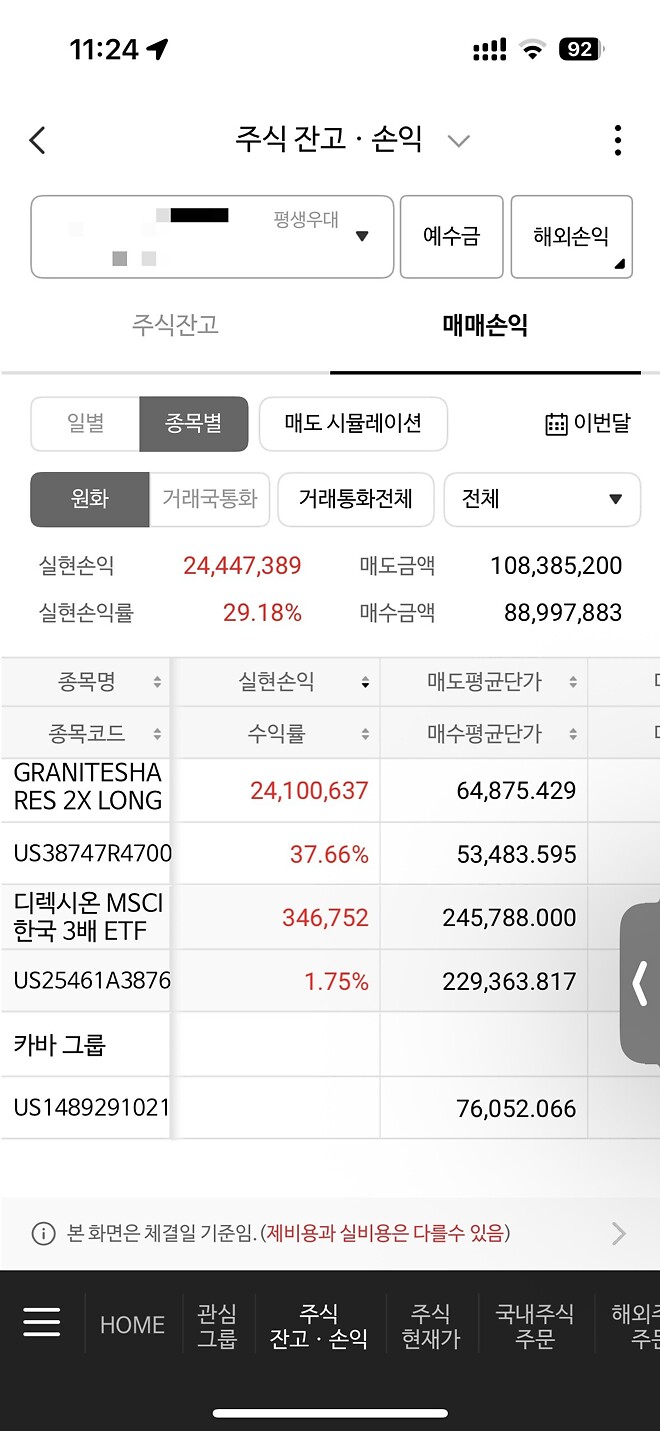The height and width of the screenshot is (1431, 660).
Task: Open 국내주식 주문 screen
Action: click(x=536, y=1322)
